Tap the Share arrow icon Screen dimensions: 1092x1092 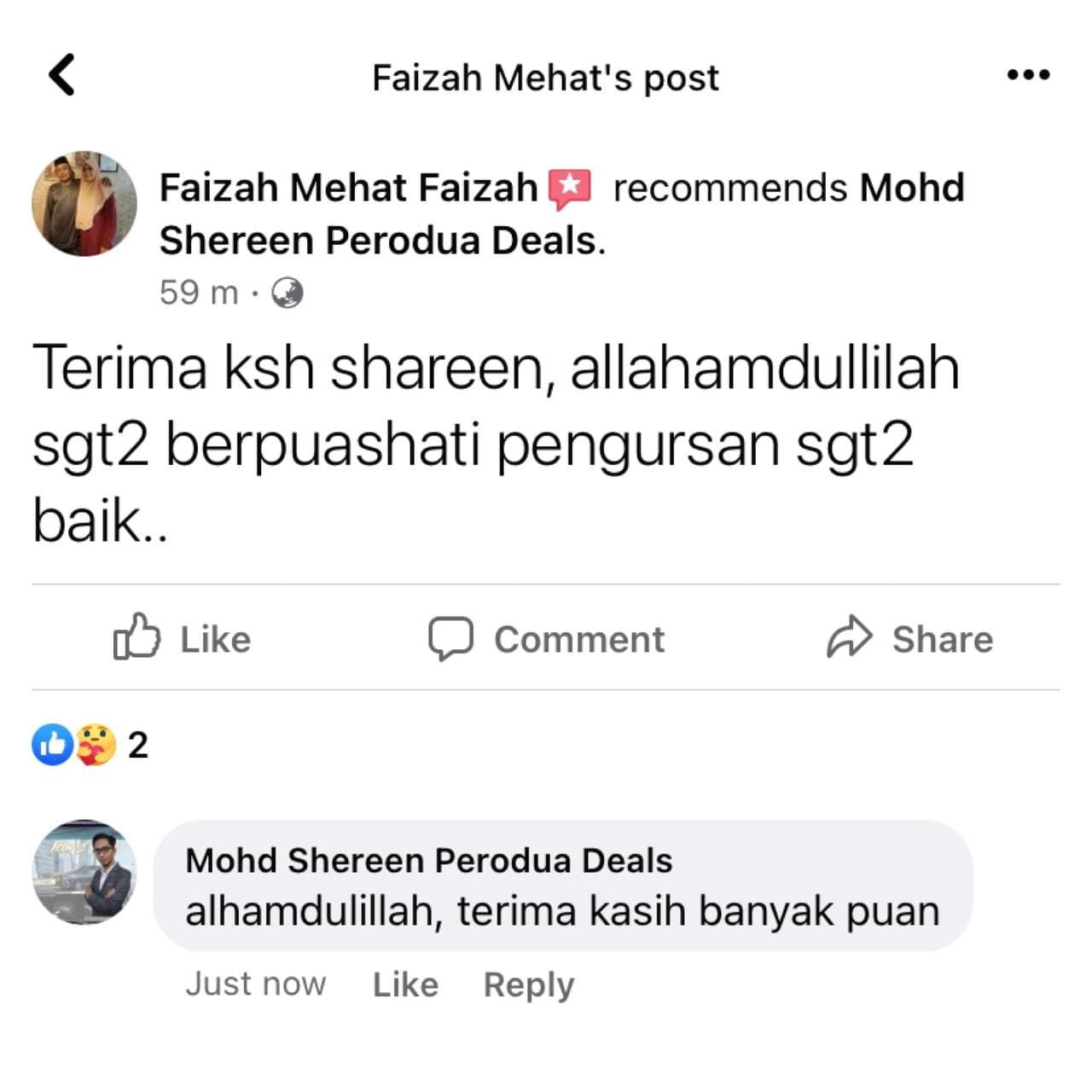pos(849,637)
